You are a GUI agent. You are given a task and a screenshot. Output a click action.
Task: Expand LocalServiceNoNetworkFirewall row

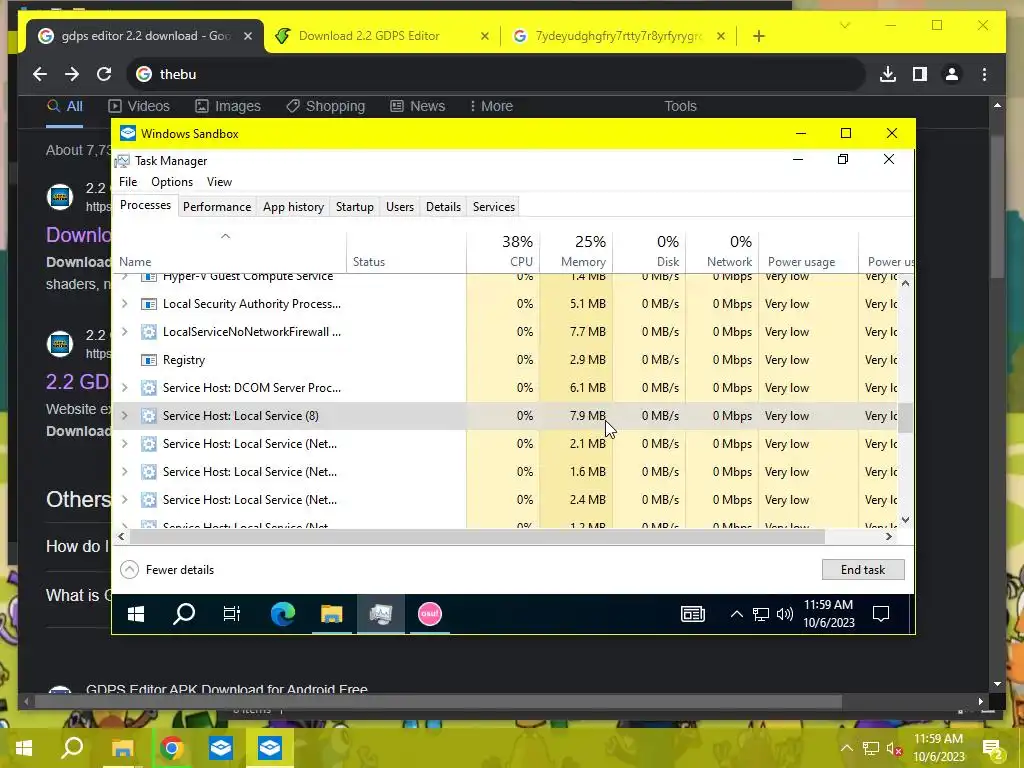tap(125, 332)
